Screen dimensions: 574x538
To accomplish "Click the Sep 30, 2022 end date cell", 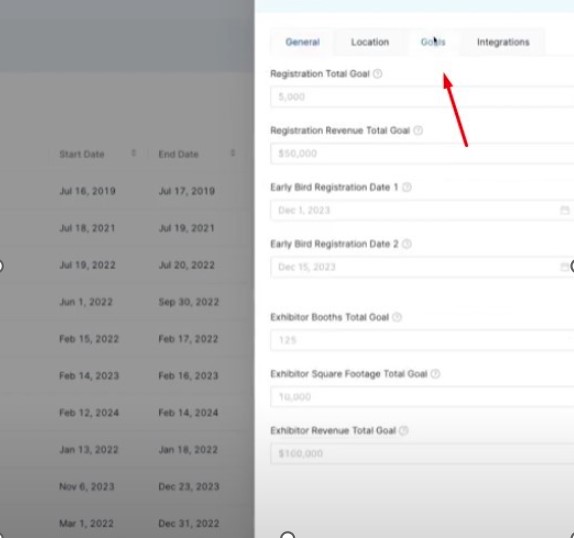I will coord(189,302).
